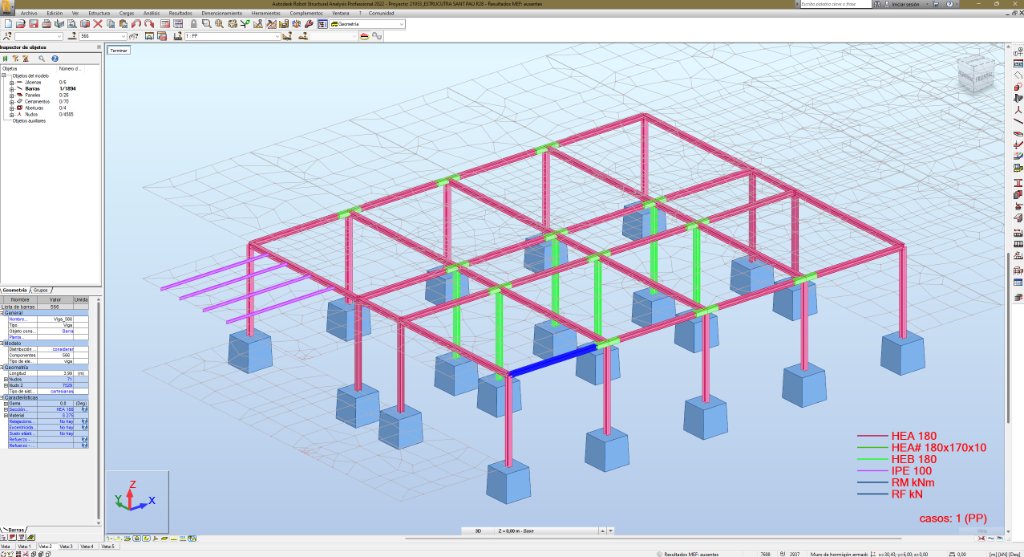Click the red X delete icon
This screenshot has height=557, width=1024.
(x=97, y=24)
